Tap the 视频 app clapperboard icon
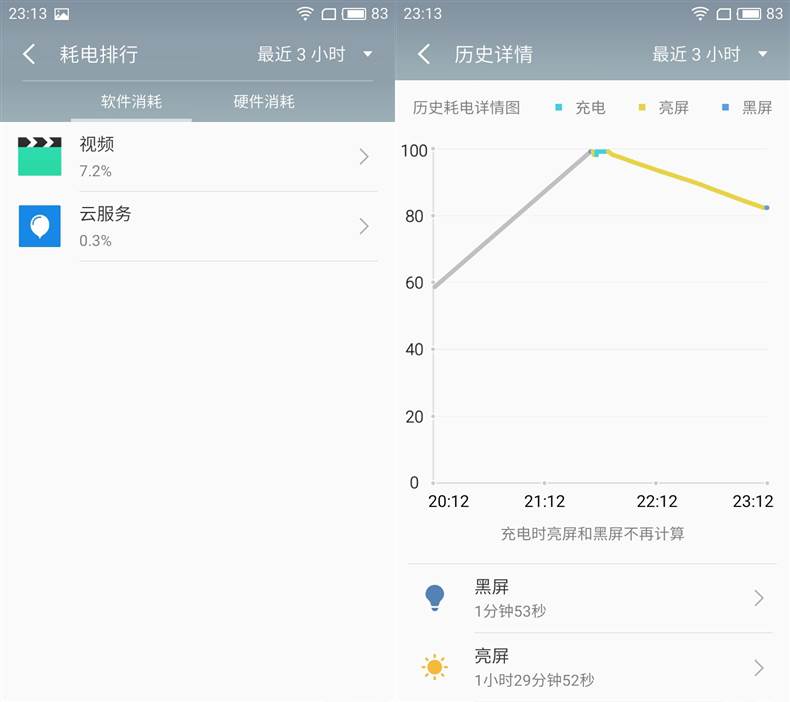This screenshot has height=702, width=790. (x=40, y=156)
